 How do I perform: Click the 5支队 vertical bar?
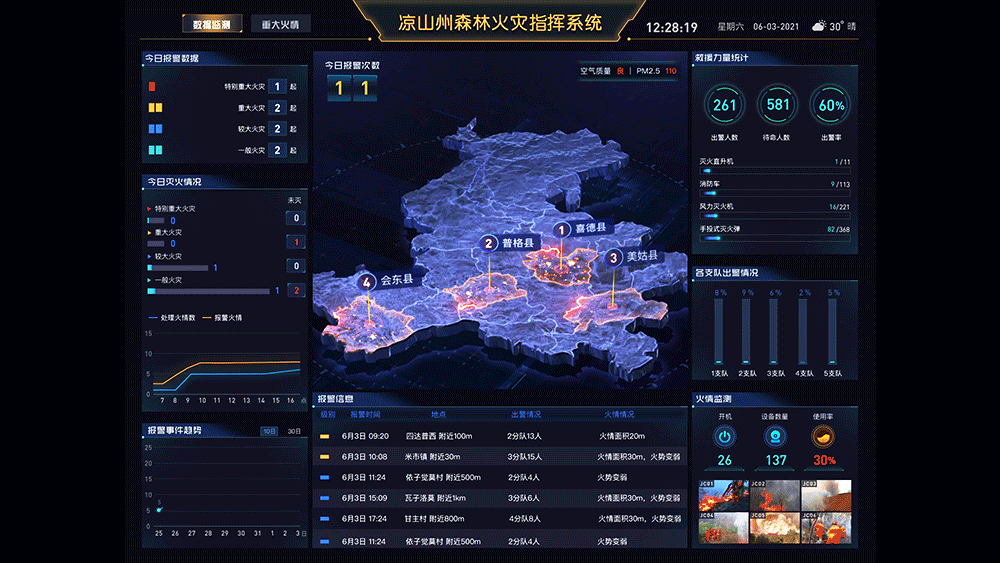point(832,332)
